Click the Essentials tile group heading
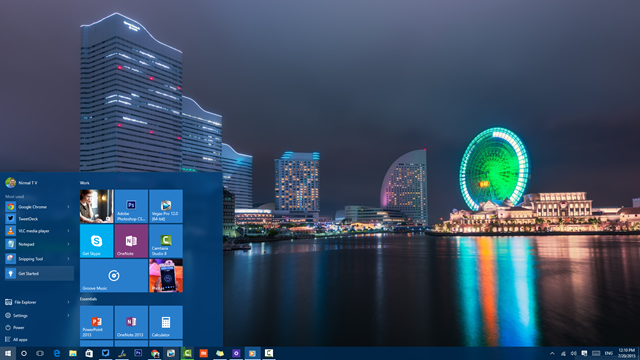 (x=88, y=299)
